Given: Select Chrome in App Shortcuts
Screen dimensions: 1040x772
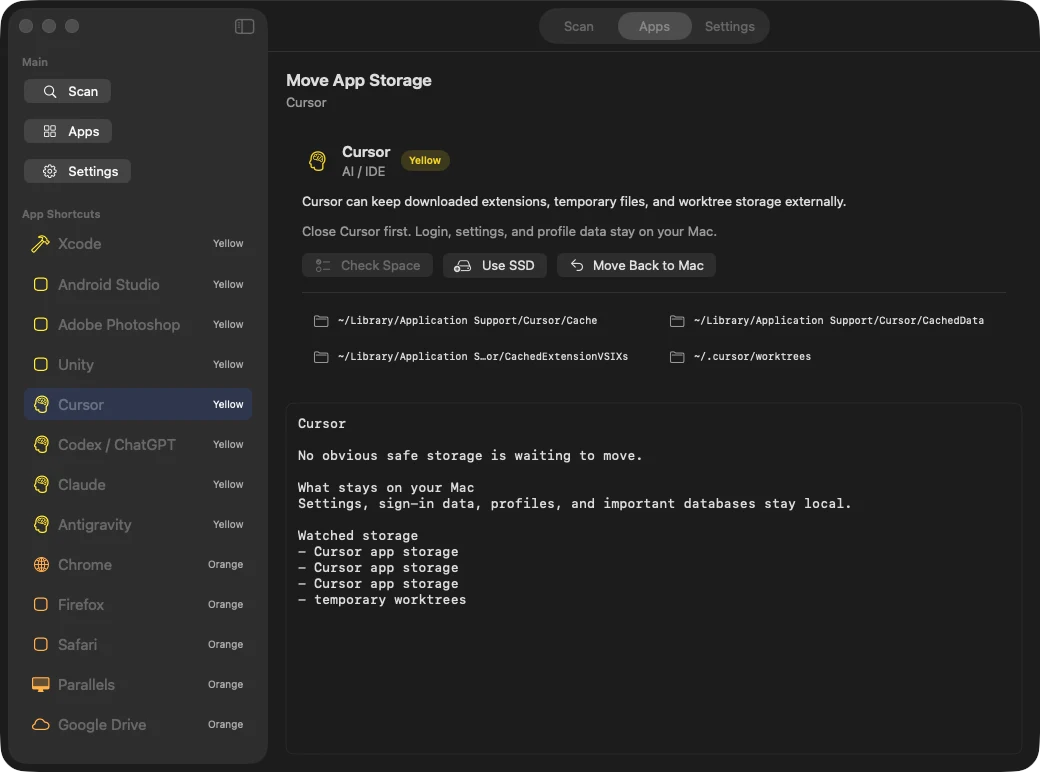Looking at the screenshot, I should click(138, 564).
